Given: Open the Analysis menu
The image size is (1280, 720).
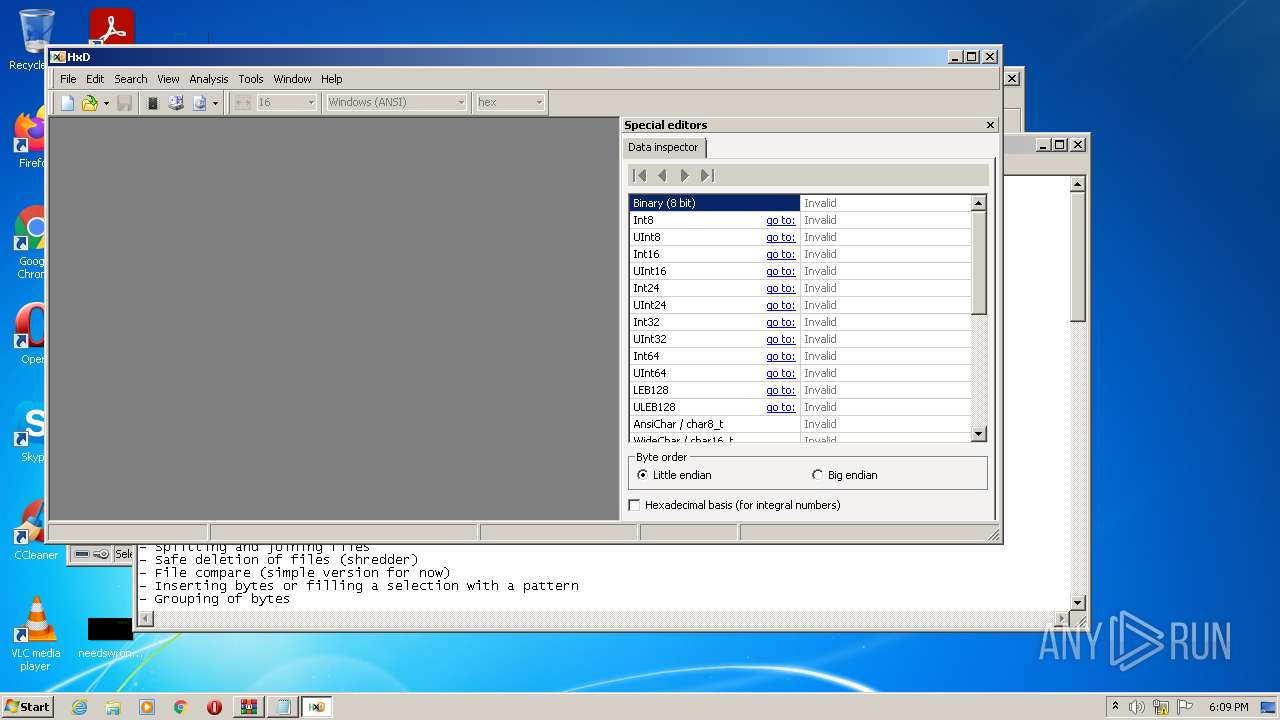Looking at the screenshot, I should (208, 79).
